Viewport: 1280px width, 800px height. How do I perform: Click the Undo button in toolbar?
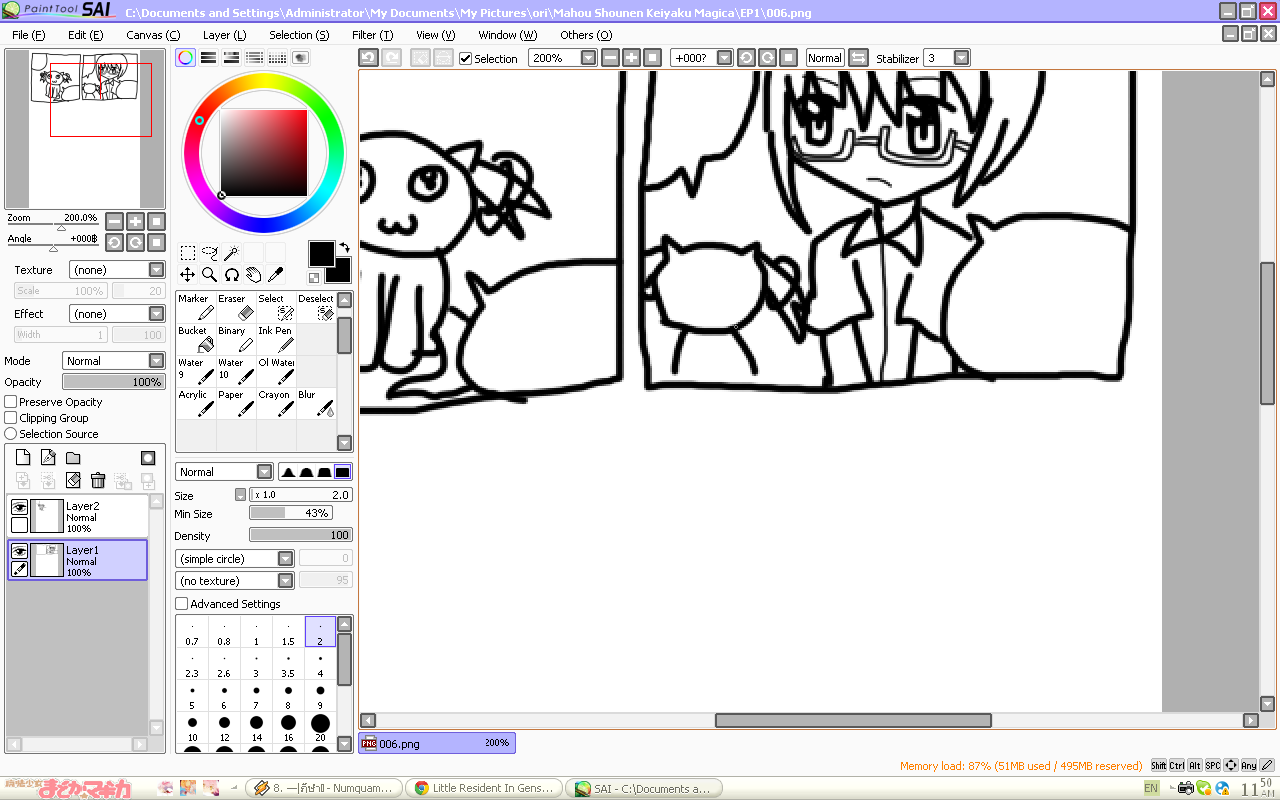pyautogui.click(x=369, y=58)
